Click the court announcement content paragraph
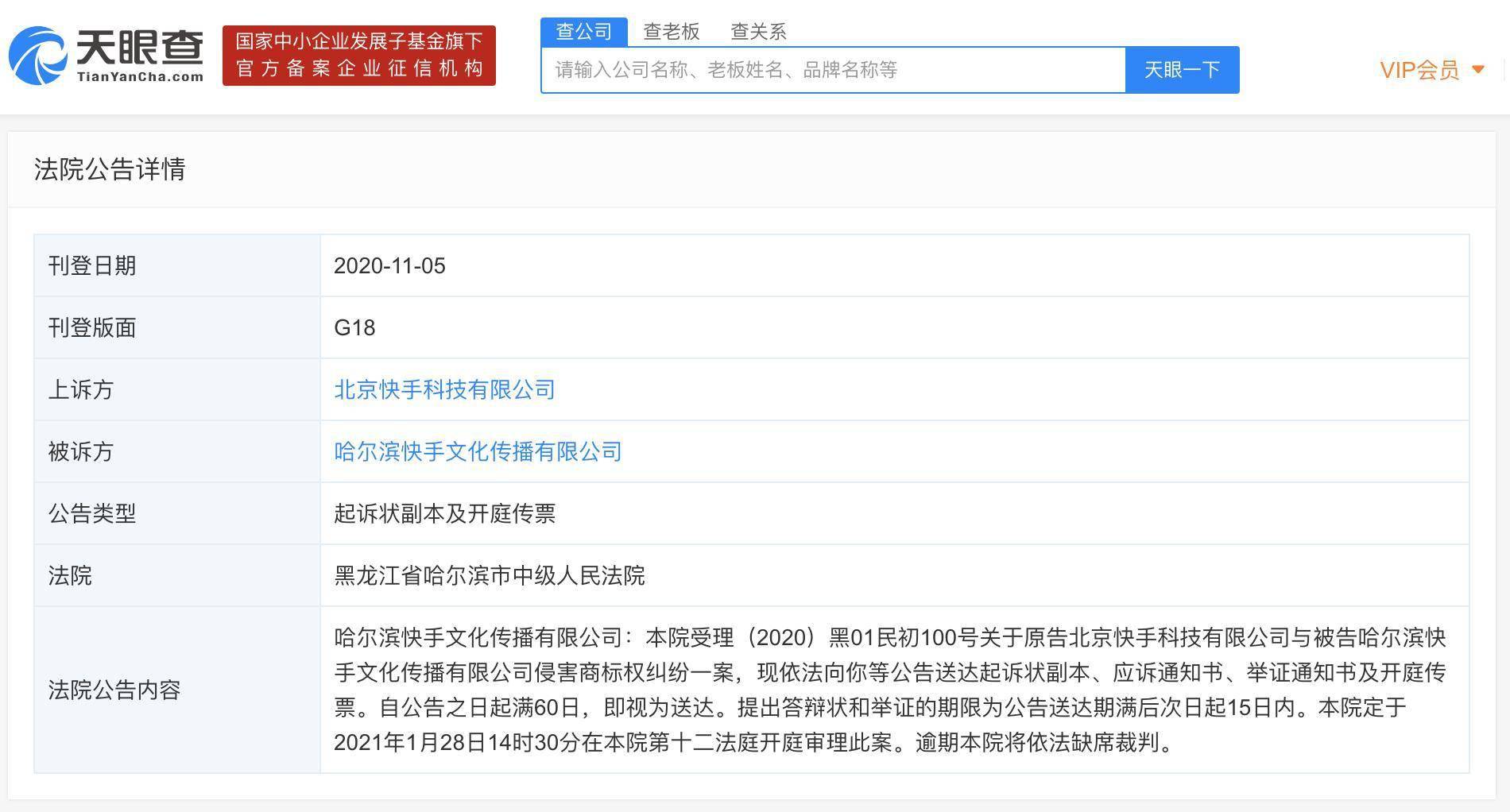Screen dimensions: 1510x812 point(890,690)
